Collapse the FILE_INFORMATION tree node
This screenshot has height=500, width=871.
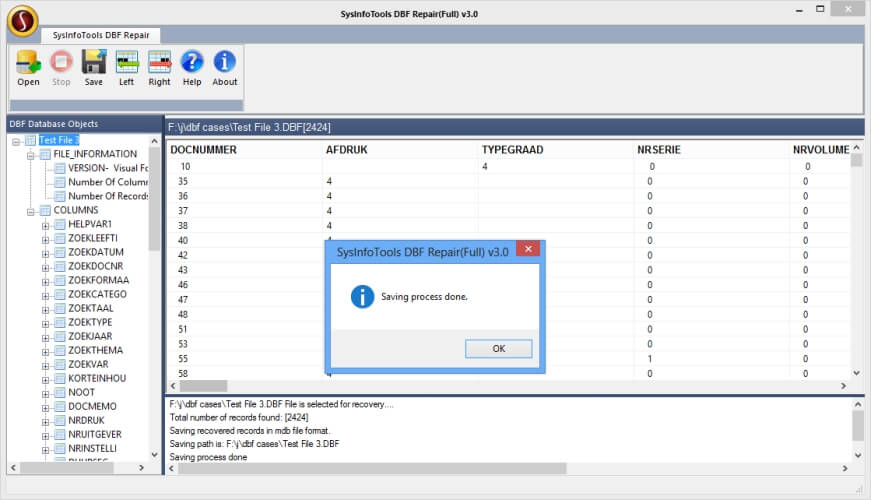(x=31, y=155)
